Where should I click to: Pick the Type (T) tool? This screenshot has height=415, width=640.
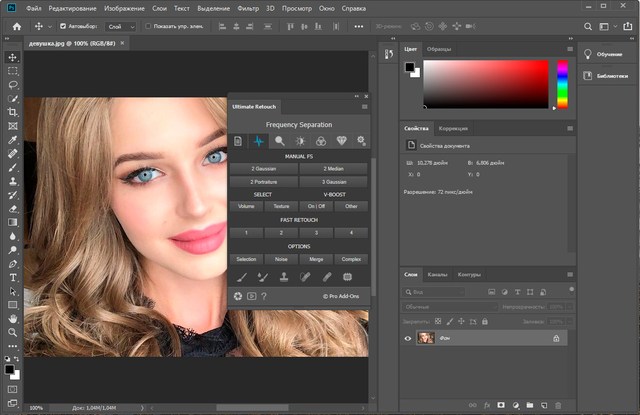[13, 277]
